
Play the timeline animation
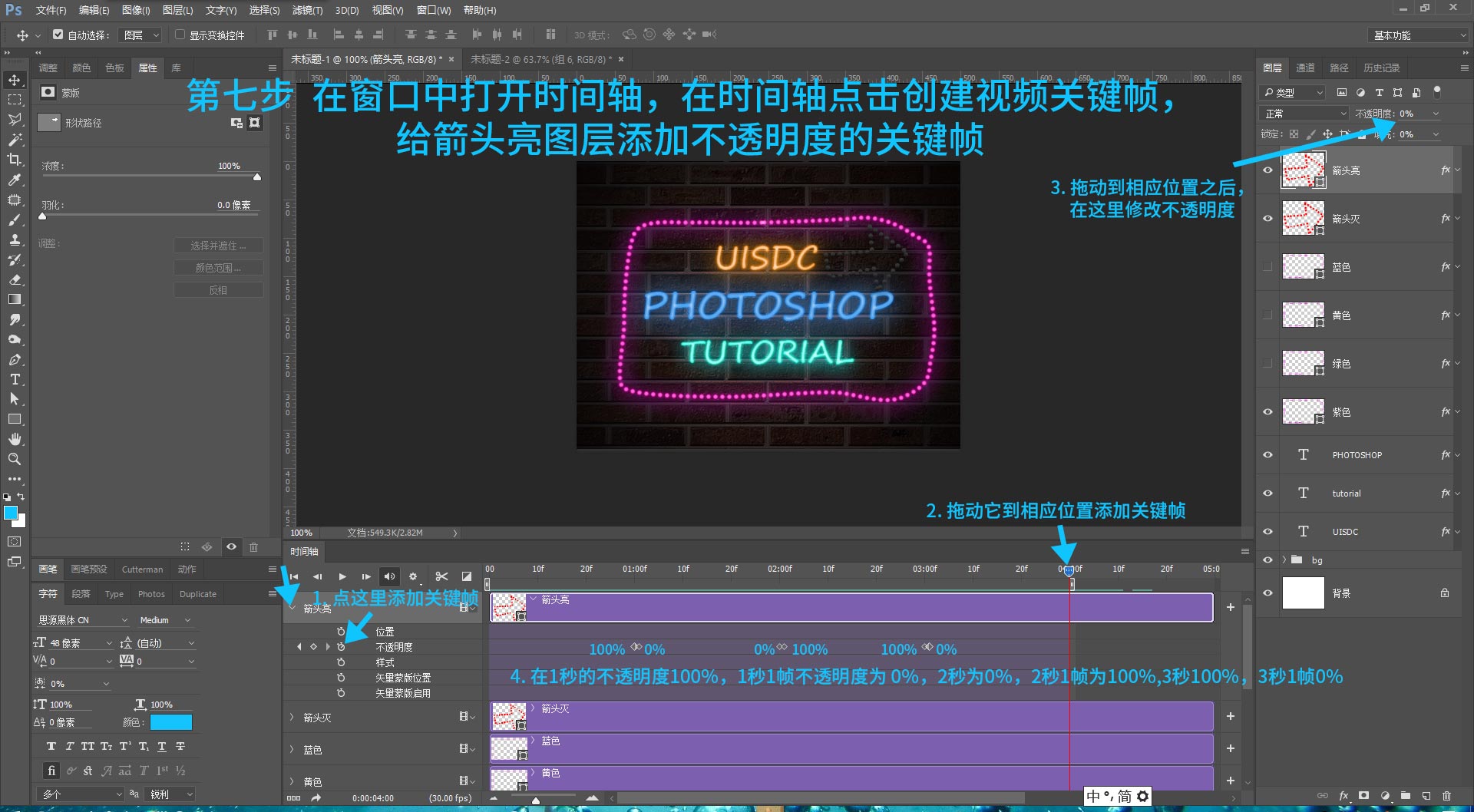[342, 576]
